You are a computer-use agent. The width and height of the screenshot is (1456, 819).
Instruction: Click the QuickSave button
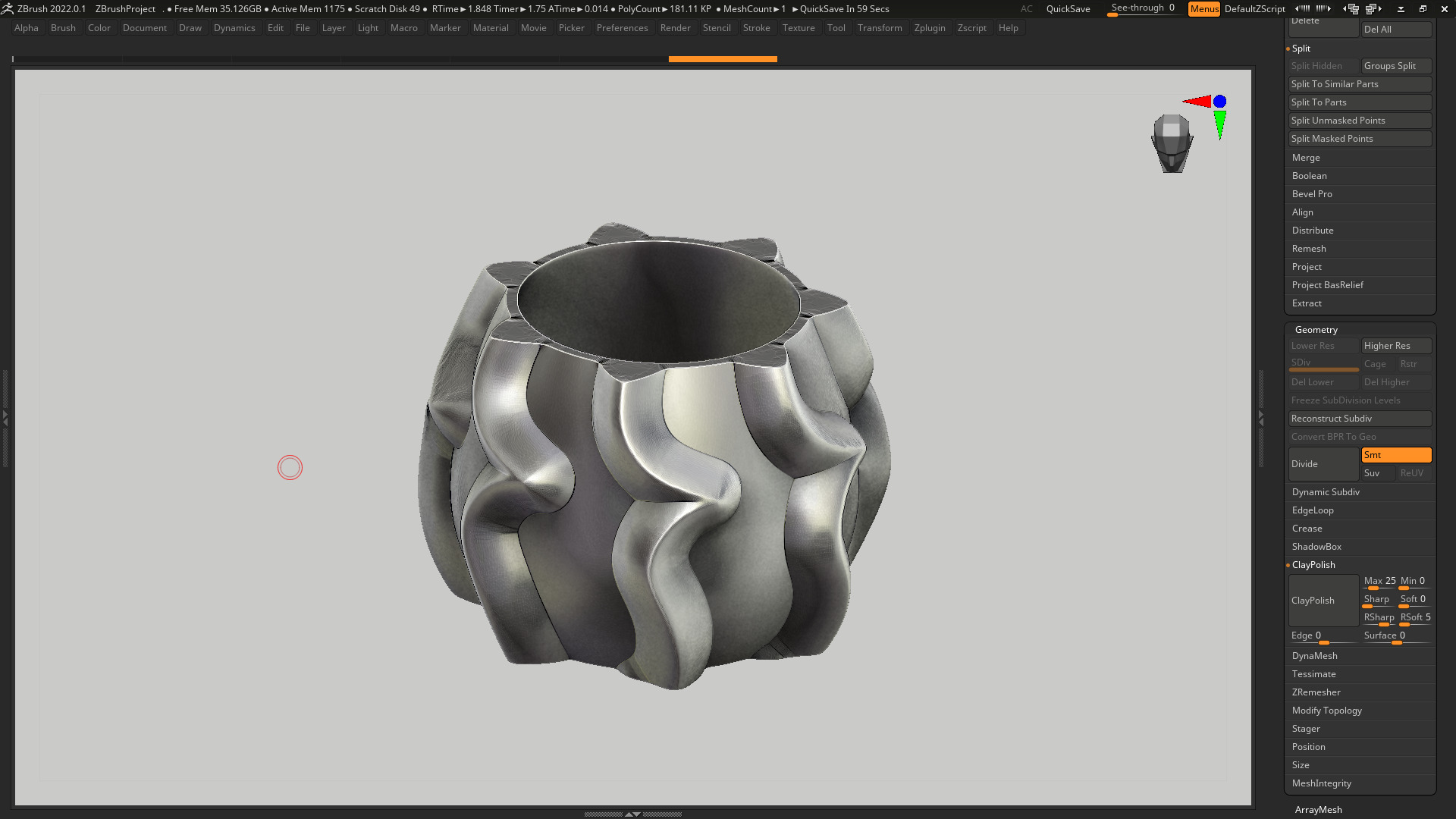click(x=1068, y=9)
